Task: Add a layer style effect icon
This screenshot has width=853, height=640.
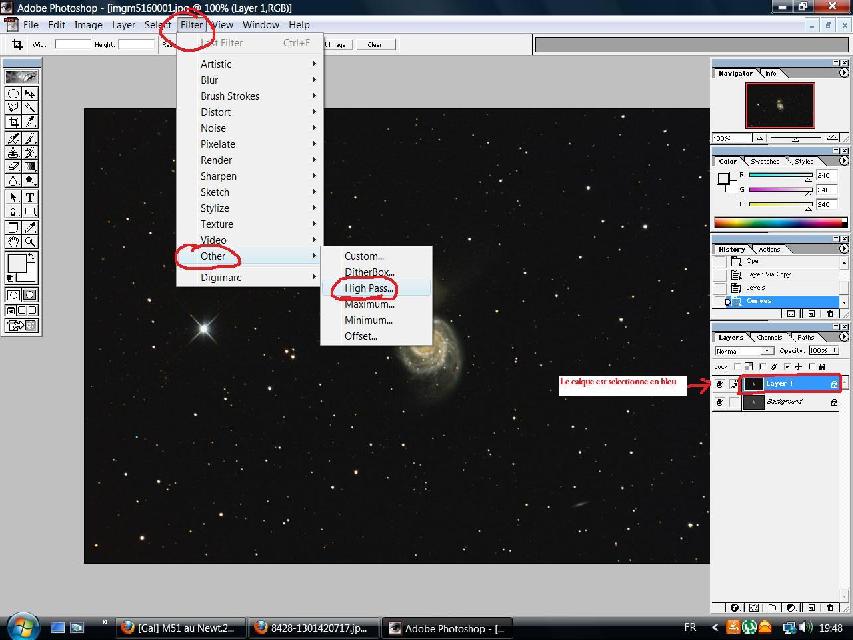Action: 735,607
